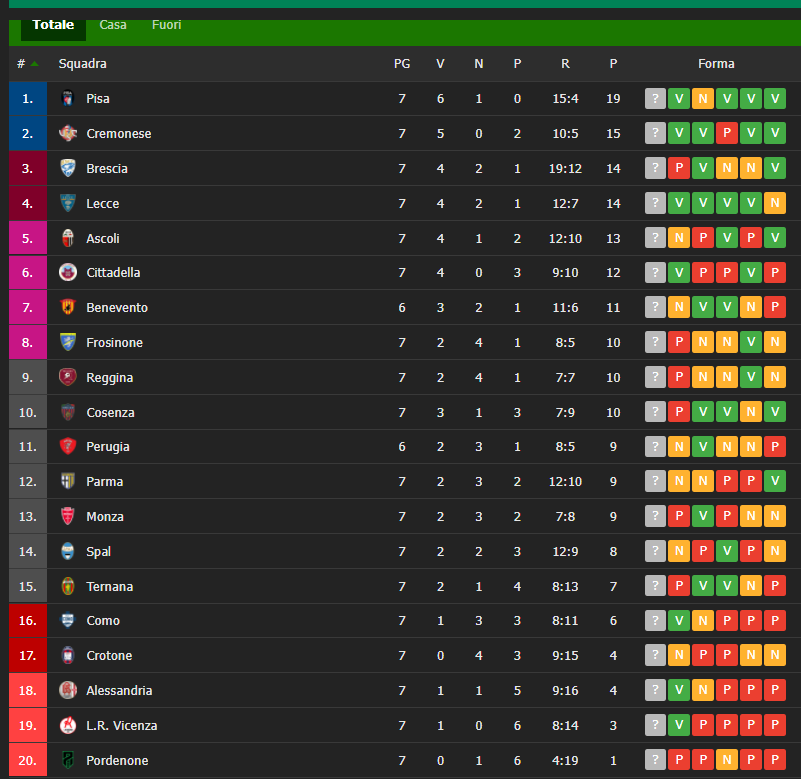
Task: Open the Lecce team link
Action: pos(103,203)
